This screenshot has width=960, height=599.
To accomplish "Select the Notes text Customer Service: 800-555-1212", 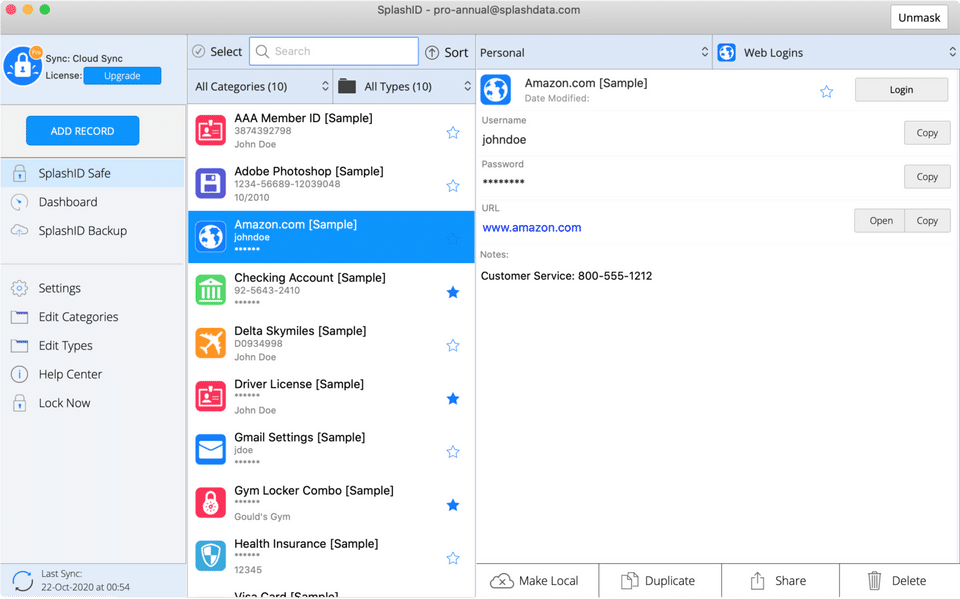I will pyautogui.click(x=566, y=276).
